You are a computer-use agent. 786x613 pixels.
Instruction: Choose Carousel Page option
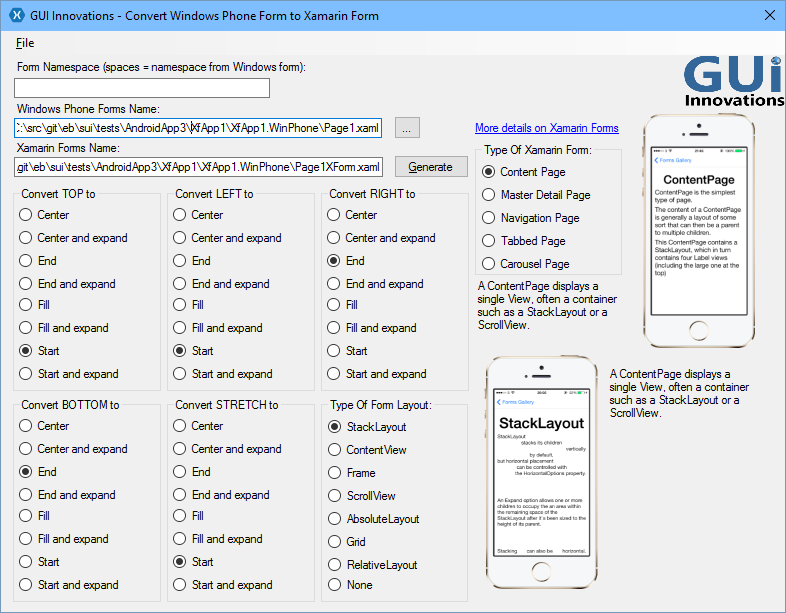[489, 264]
